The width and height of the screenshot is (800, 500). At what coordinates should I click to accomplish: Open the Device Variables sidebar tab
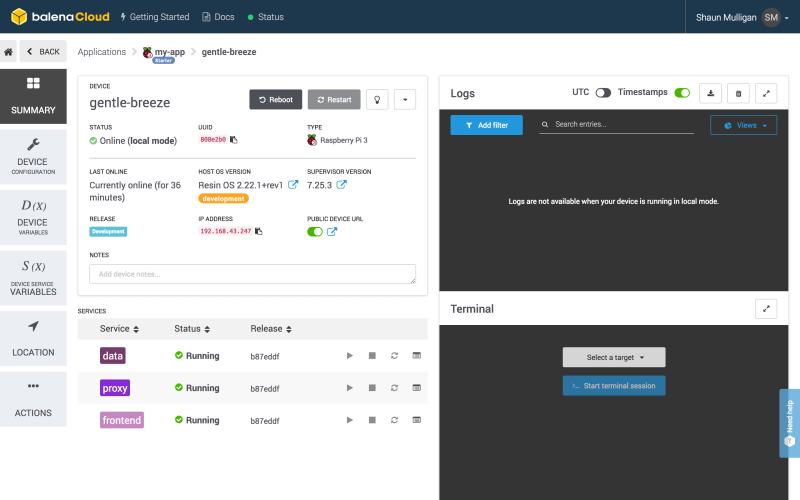coord(33,217)
